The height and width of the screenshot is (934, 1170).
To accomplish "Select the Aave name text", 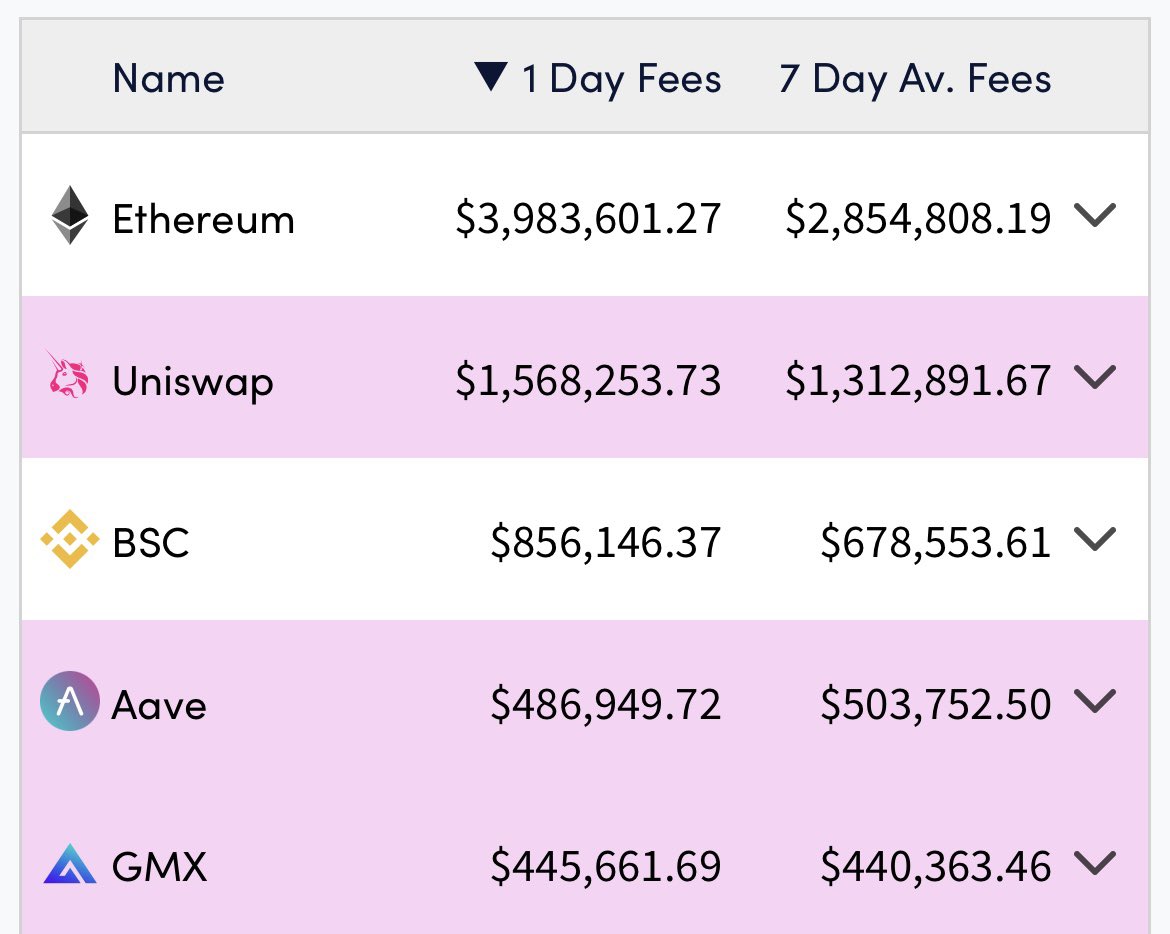I will 159,705.
